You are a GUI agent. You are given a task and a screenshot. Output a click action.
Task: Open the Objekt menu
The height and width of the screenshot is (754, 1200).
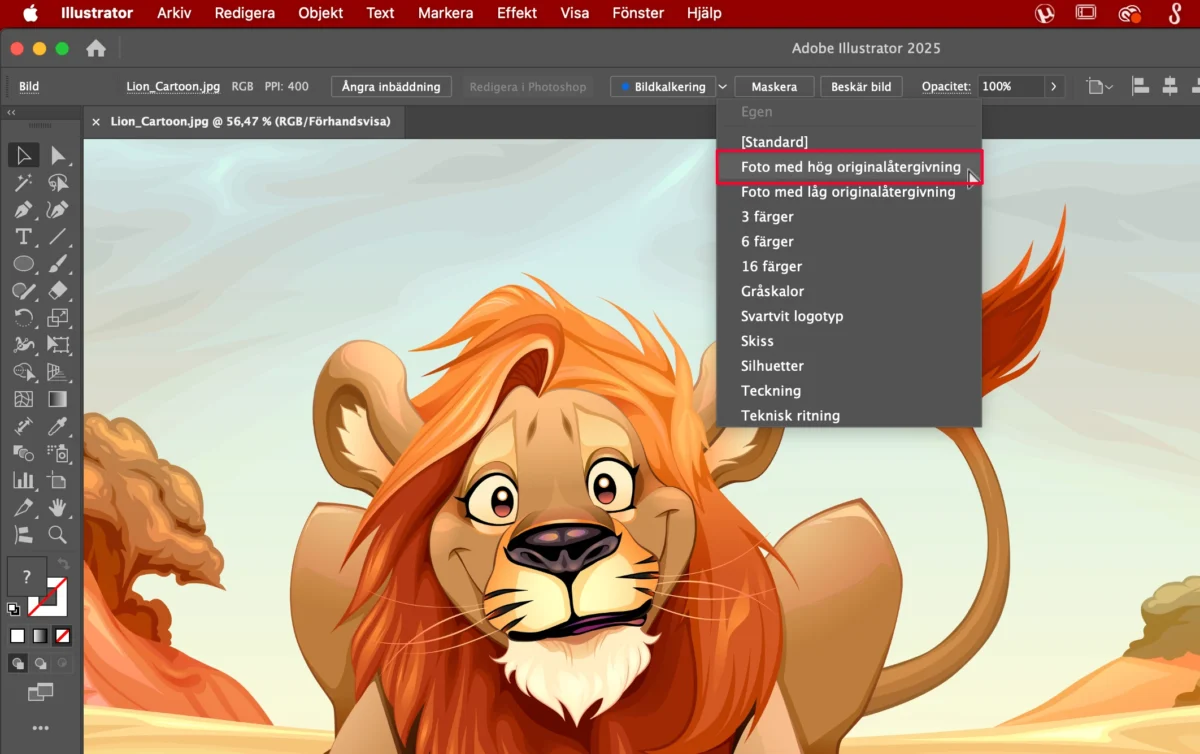tap(320, 13)
